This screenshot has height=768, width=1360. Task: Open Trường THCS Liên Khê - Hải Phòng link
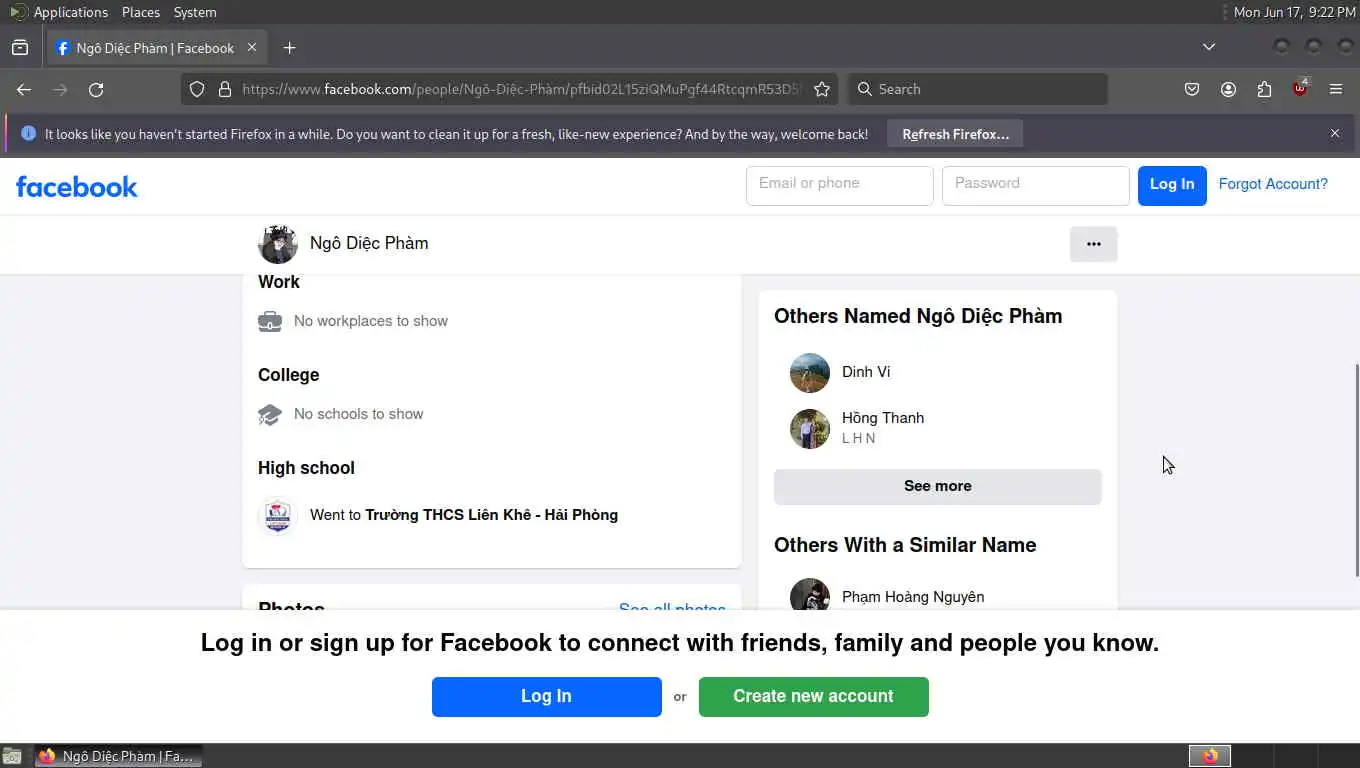tap(491, 515)
